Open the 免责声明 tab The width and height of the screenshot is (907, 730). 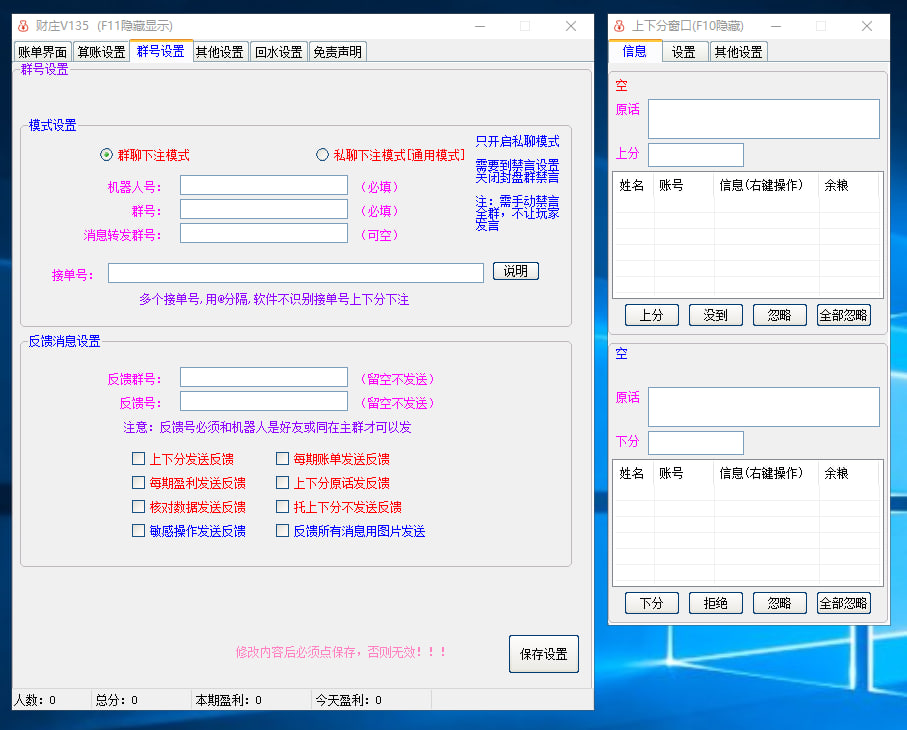(x=337, y=52)
